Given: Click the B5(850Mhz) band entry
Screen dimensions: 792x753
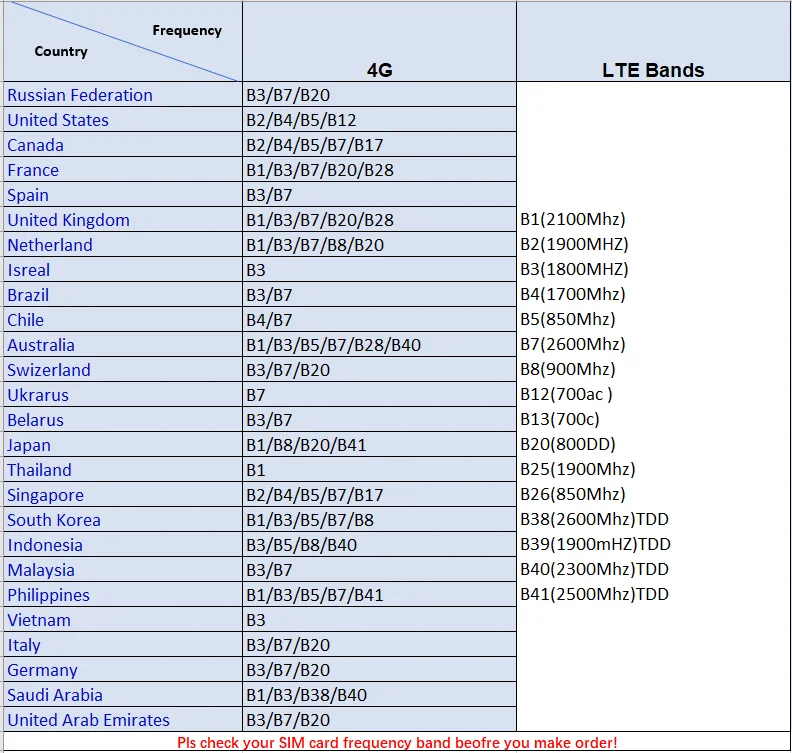Looking at the screenshot, I should tap(568, 319).
